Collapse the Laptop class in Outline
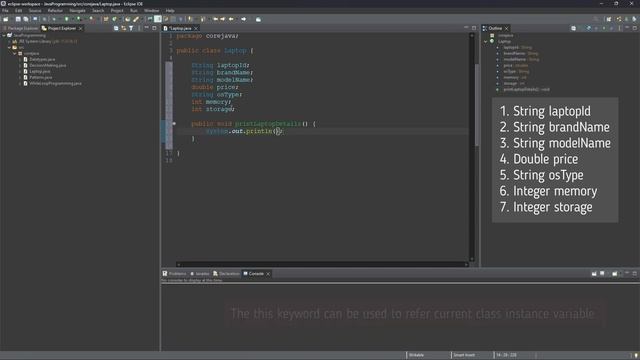The image size is (640, 360). pyautogui.click(x=486, y=42)
